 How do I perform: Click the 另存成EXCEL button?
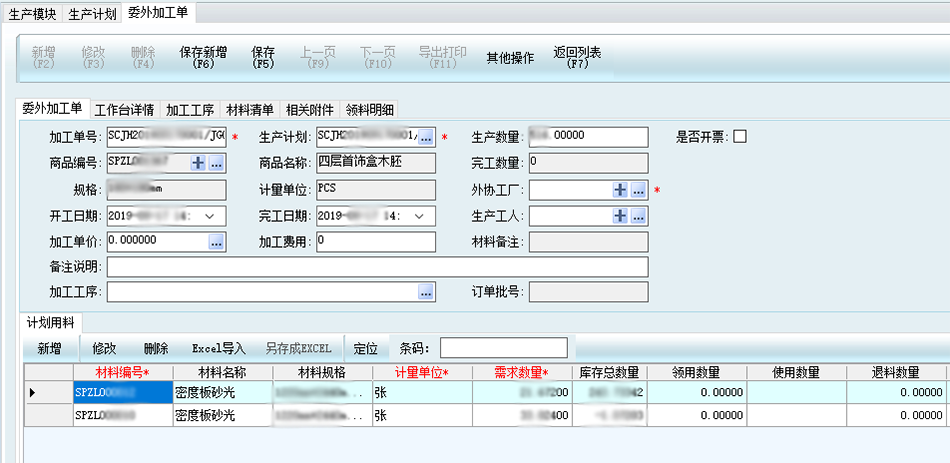tap(298, 348)
